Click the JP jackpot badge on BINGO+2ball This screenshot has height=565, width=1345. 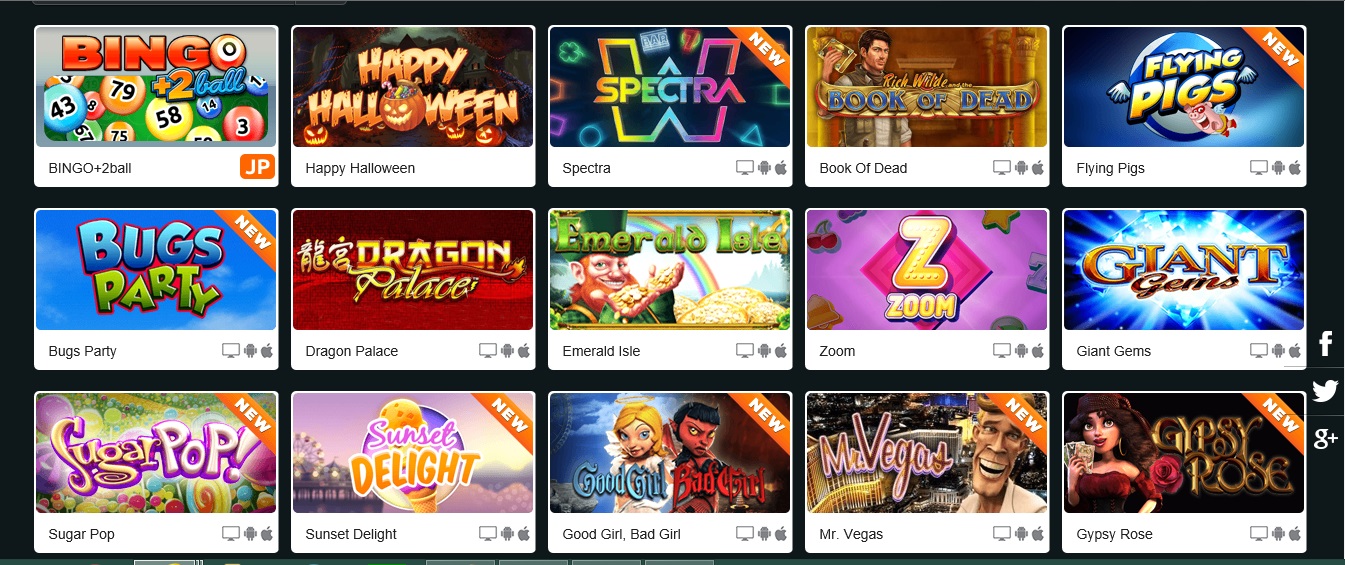pos(257,167)
